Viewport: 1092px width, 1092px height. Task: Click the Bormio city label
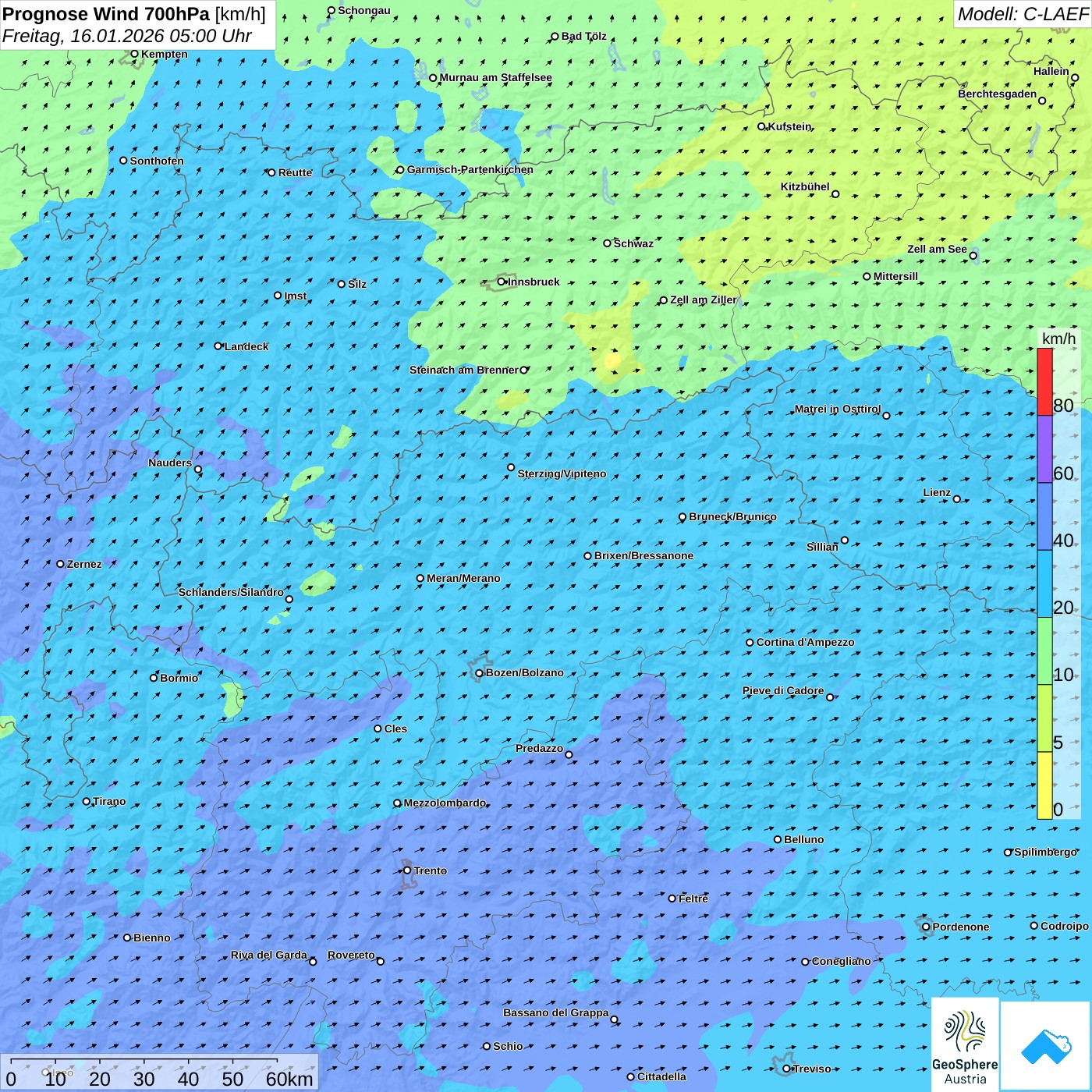[x=179, y=678]
